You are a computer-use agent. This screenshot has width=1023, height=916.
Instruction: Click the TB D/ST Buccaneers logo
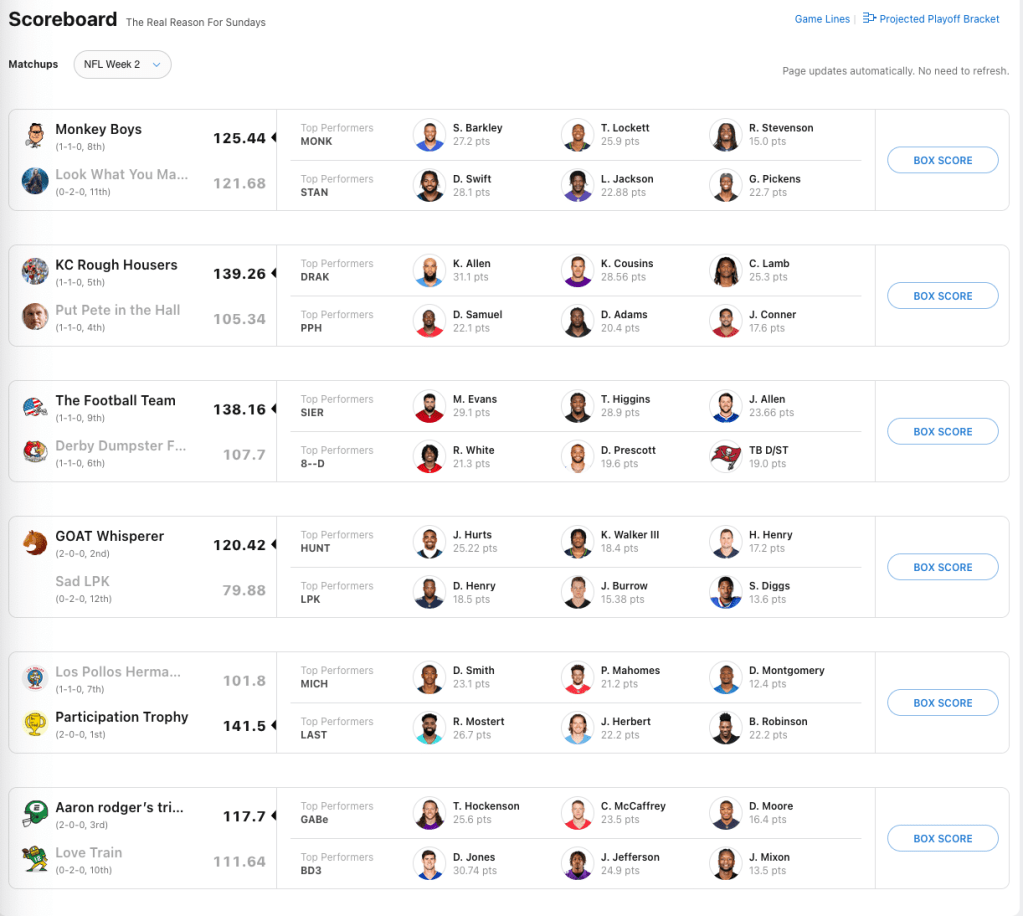pyautogui.click(x=725, y=456)
